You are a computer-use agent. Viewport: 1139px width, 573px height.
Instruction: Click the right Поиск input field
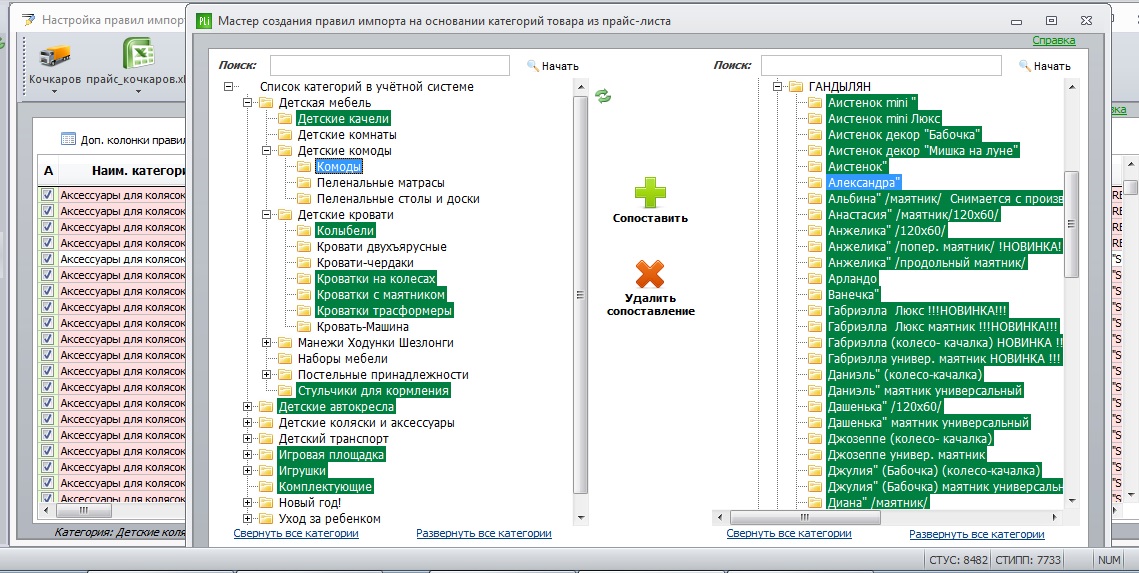(881, 65)
